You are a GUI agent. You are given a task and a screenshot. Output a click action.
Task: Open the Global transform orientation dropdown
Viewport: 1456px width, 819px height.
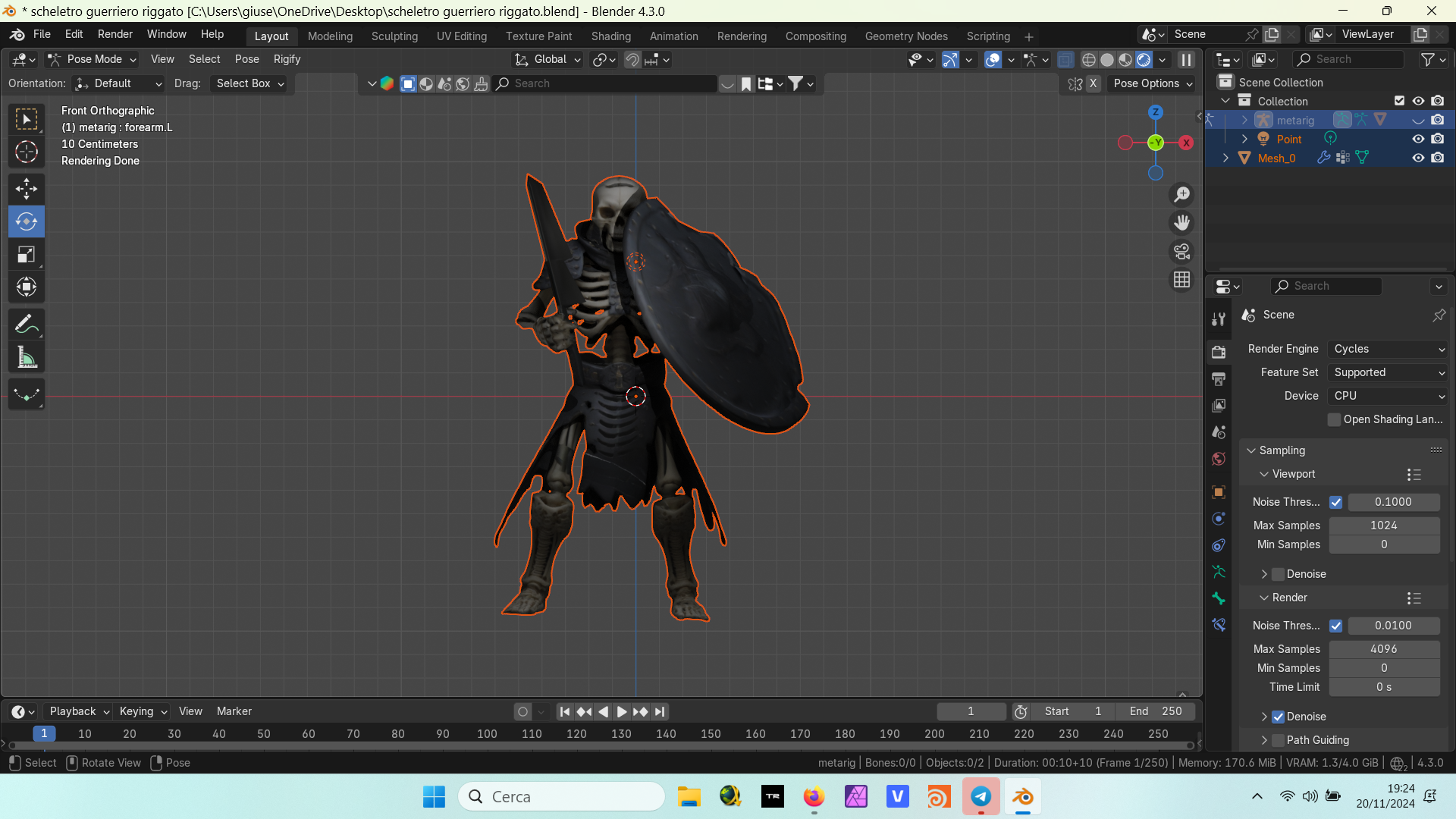548,59
